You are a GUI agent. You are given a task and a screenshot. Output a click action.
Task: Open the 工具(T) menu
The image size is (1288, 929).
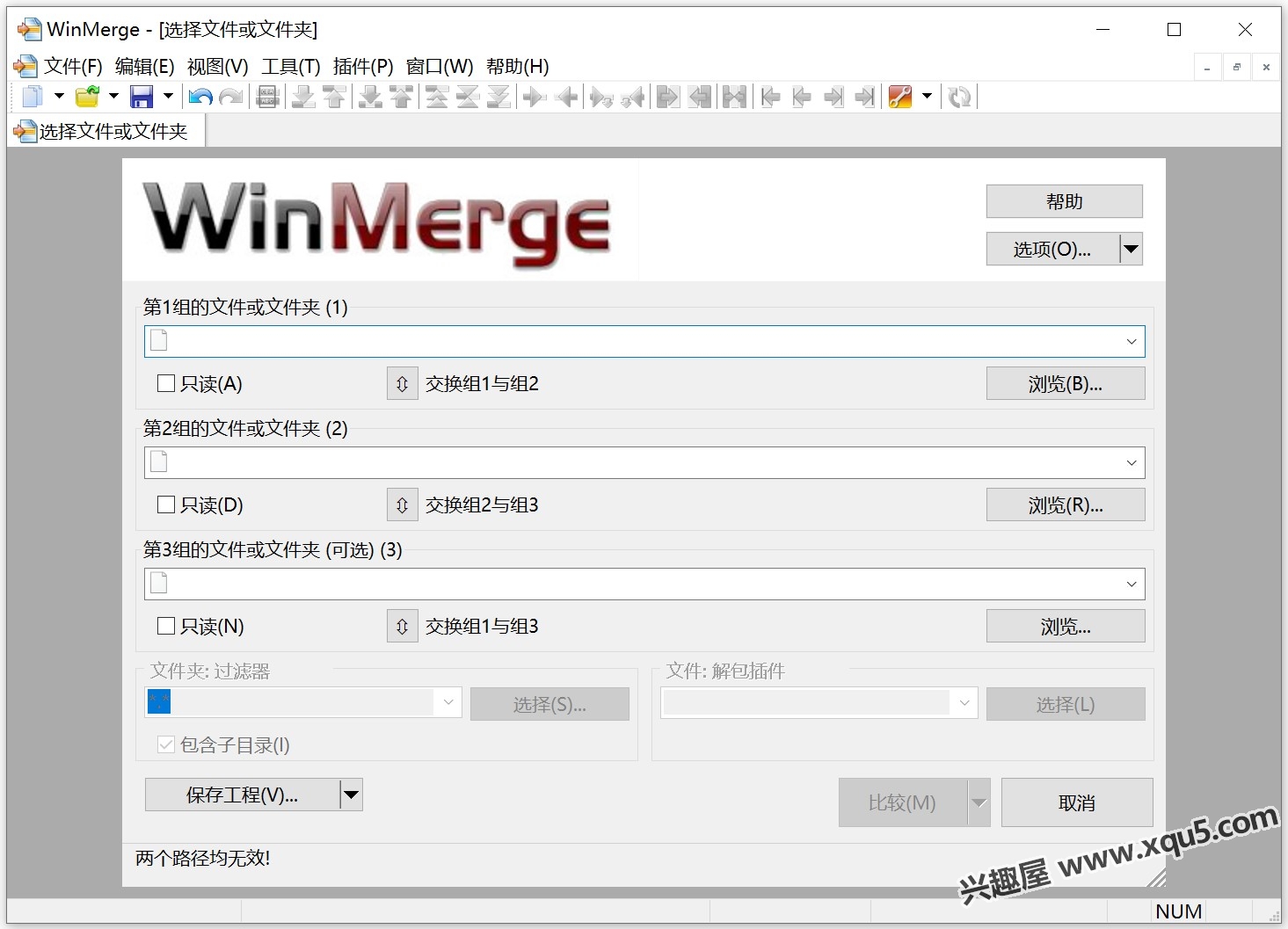(x=290, y=67)
